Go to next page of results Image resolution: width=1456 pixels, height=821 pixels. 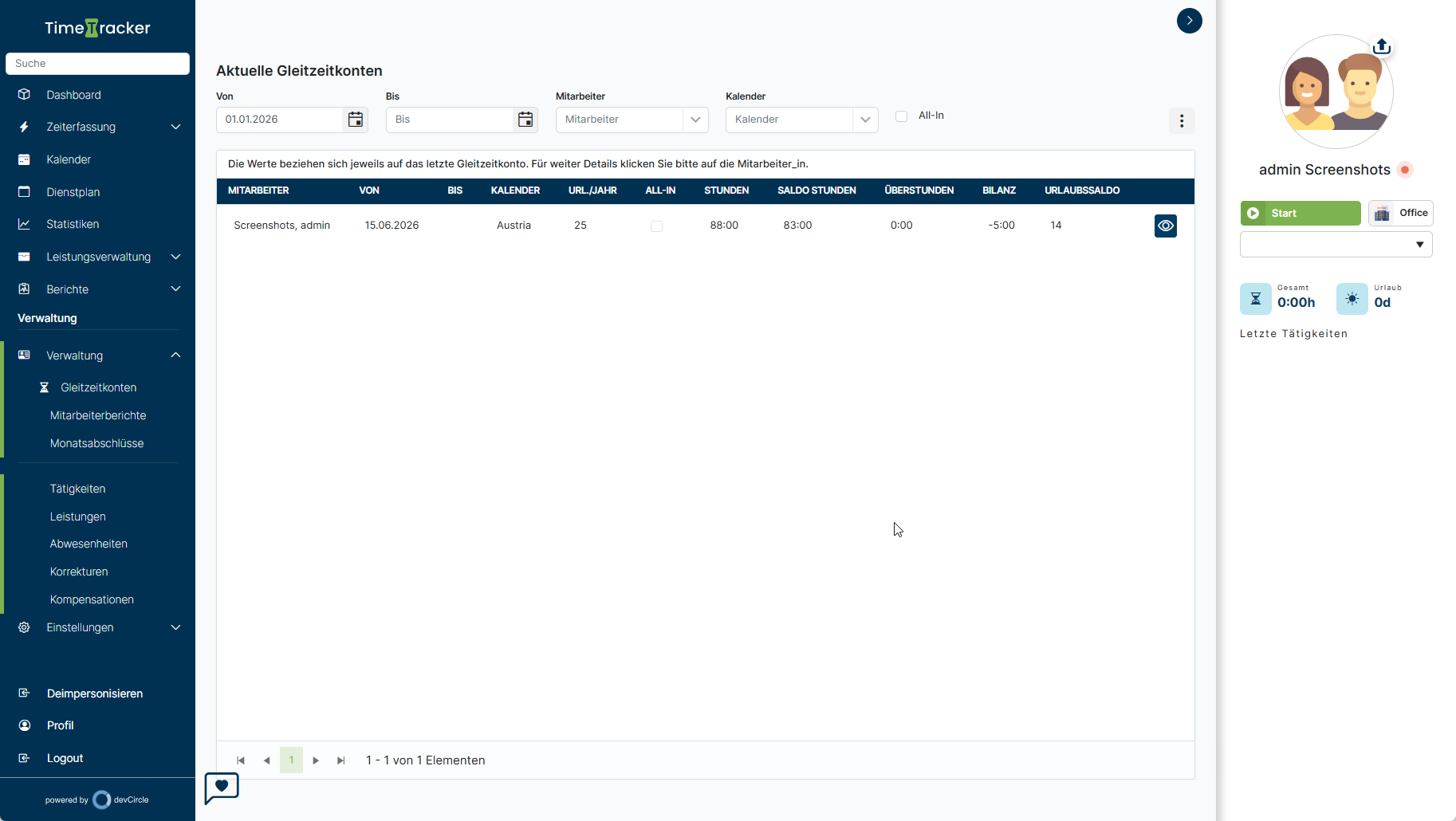point(316,760)
